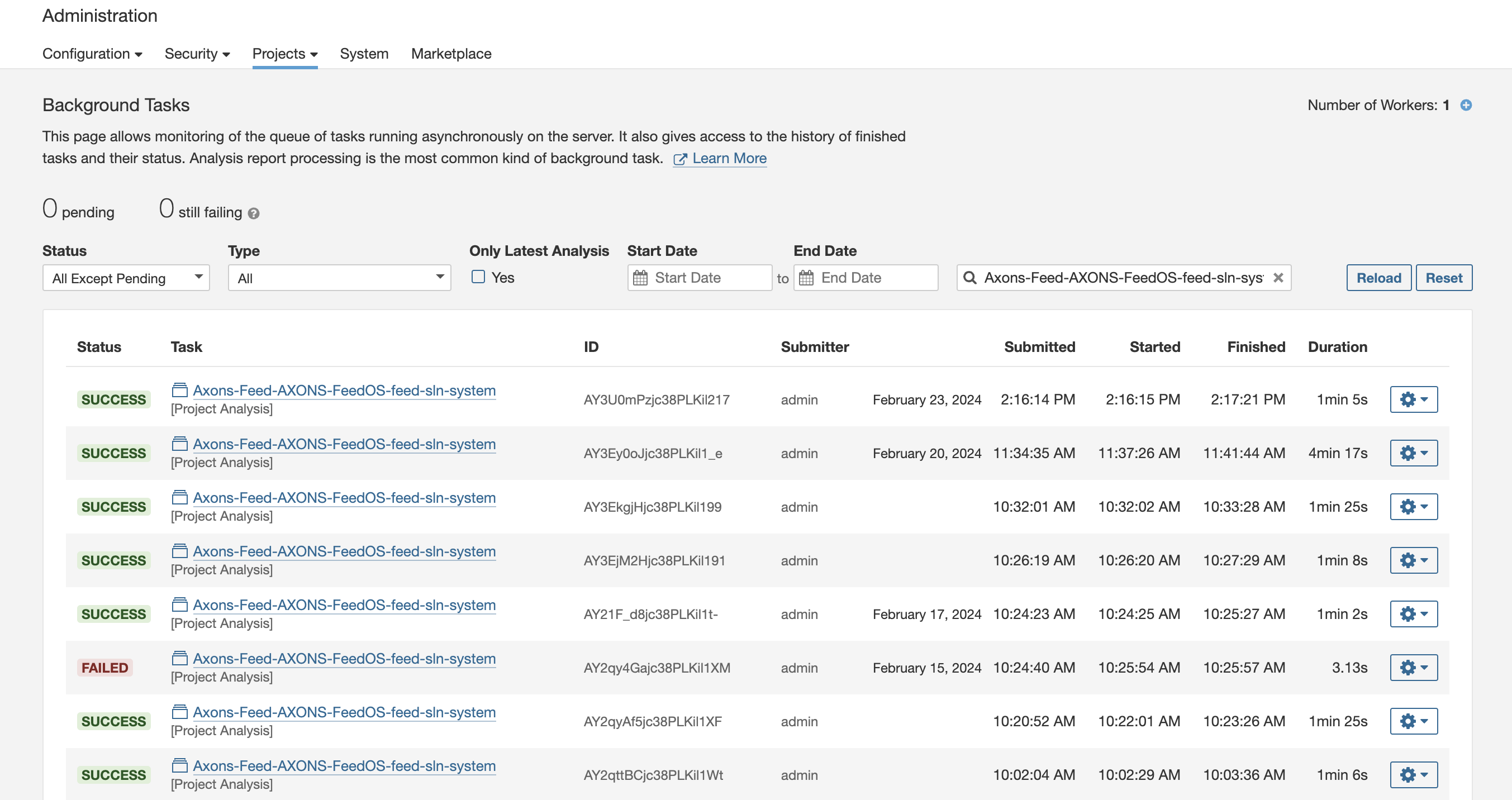This screenshot has height=800, width=1512.
Task: Open the Learn More link
Action: click(729, 159)
